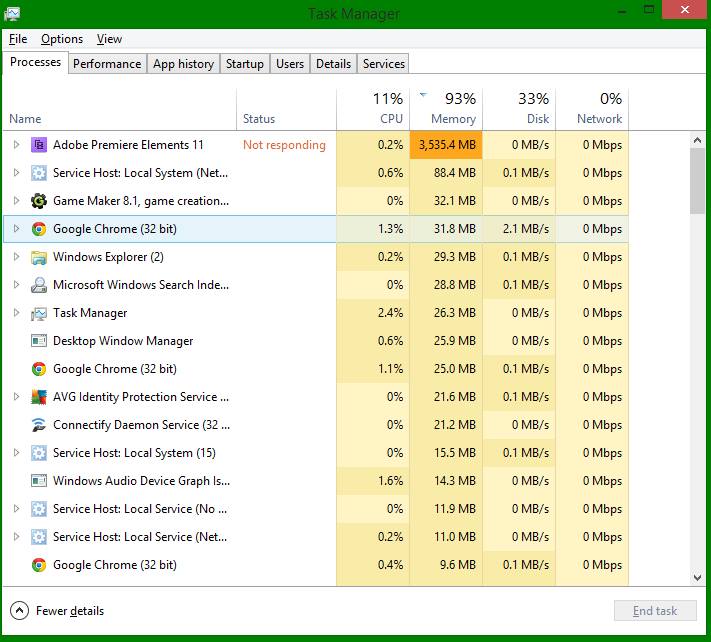Click the Windows Audio Device Graph icon
The width and height of the screenshot is (711, 642).
tap(39, 481)
